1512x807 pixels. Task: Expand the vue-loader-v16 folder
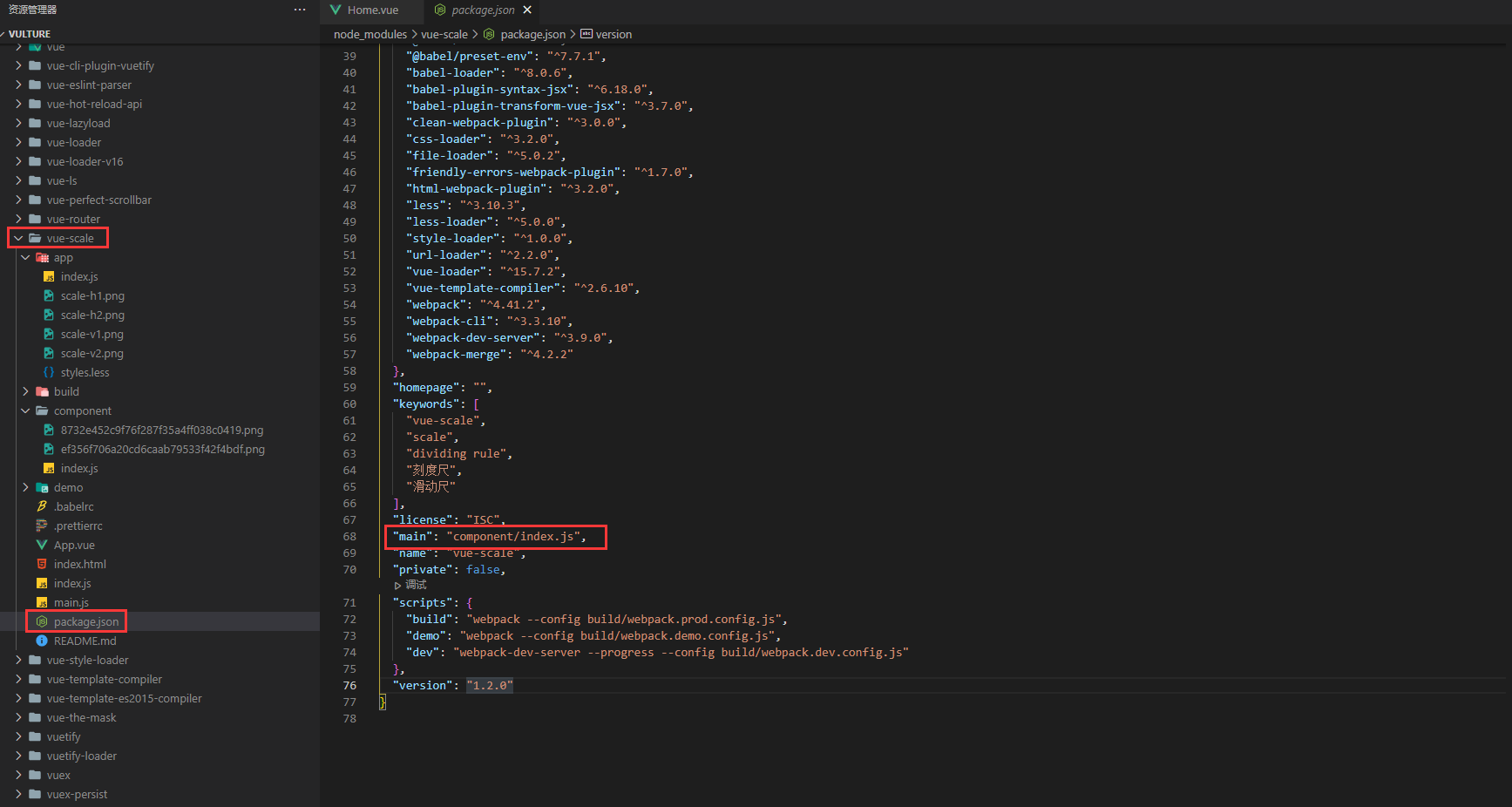(19, 161)
